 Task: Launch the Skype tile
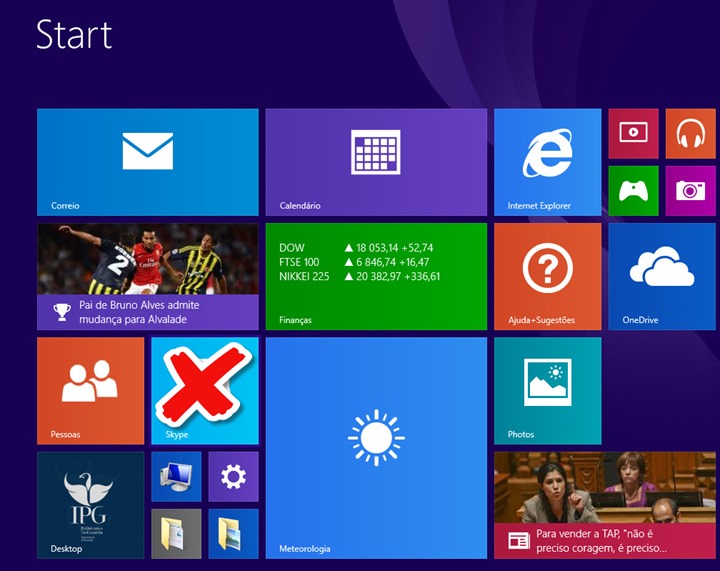(205, 391)
